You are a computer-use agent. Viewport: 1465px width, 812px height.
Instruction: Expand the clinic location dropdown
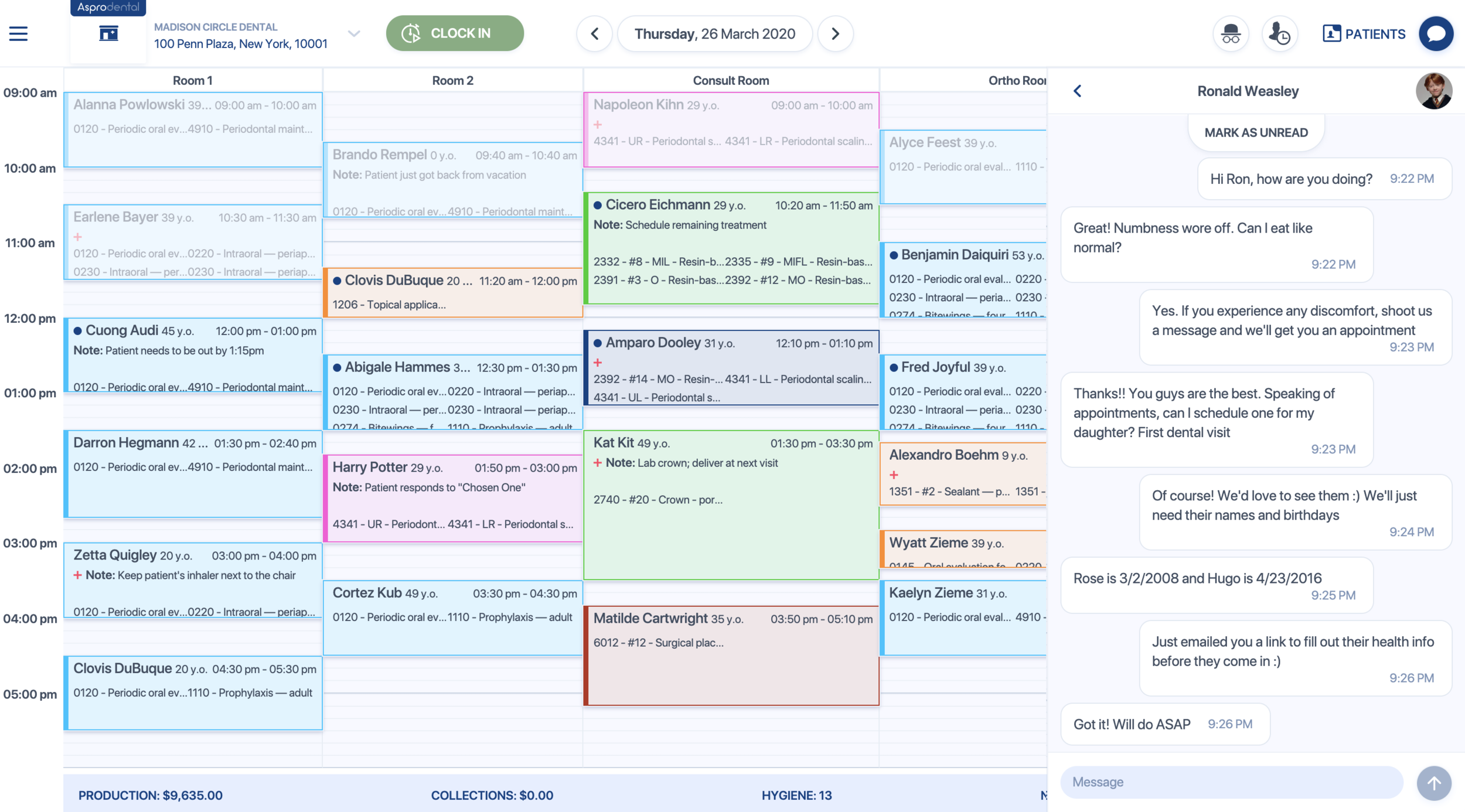(353, 34)
